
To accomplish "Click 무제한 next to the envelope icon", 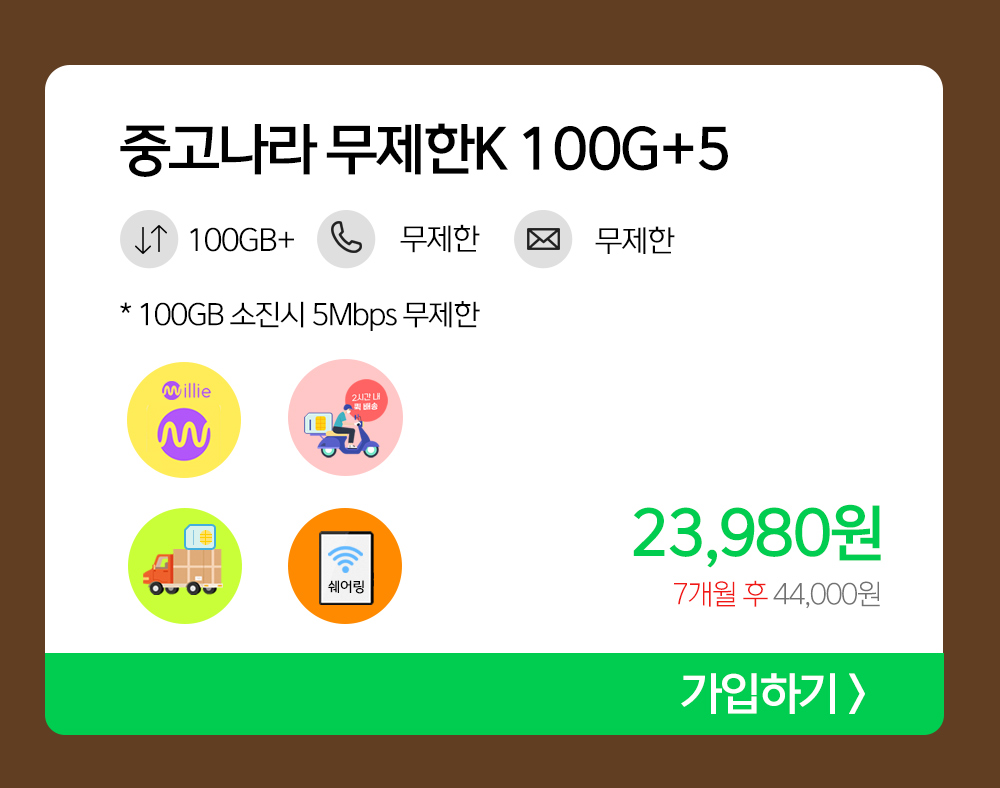I will (635, 240).
